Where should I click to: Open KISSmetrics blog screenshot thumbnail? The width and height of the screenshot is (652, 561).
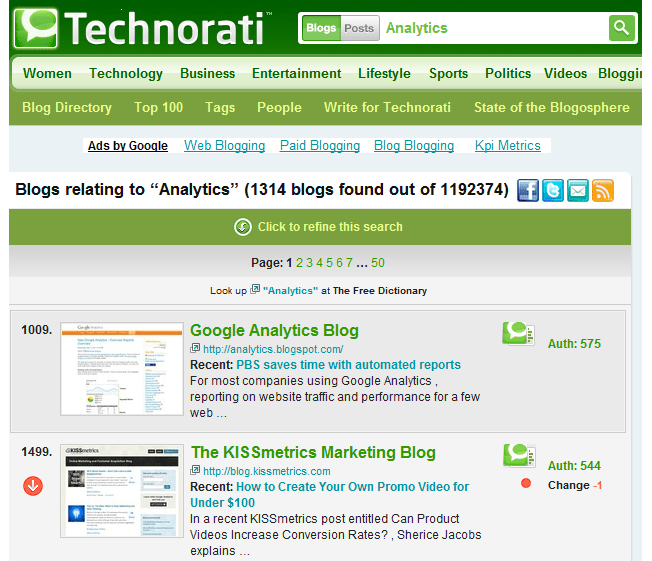click(x=122, y=491)
